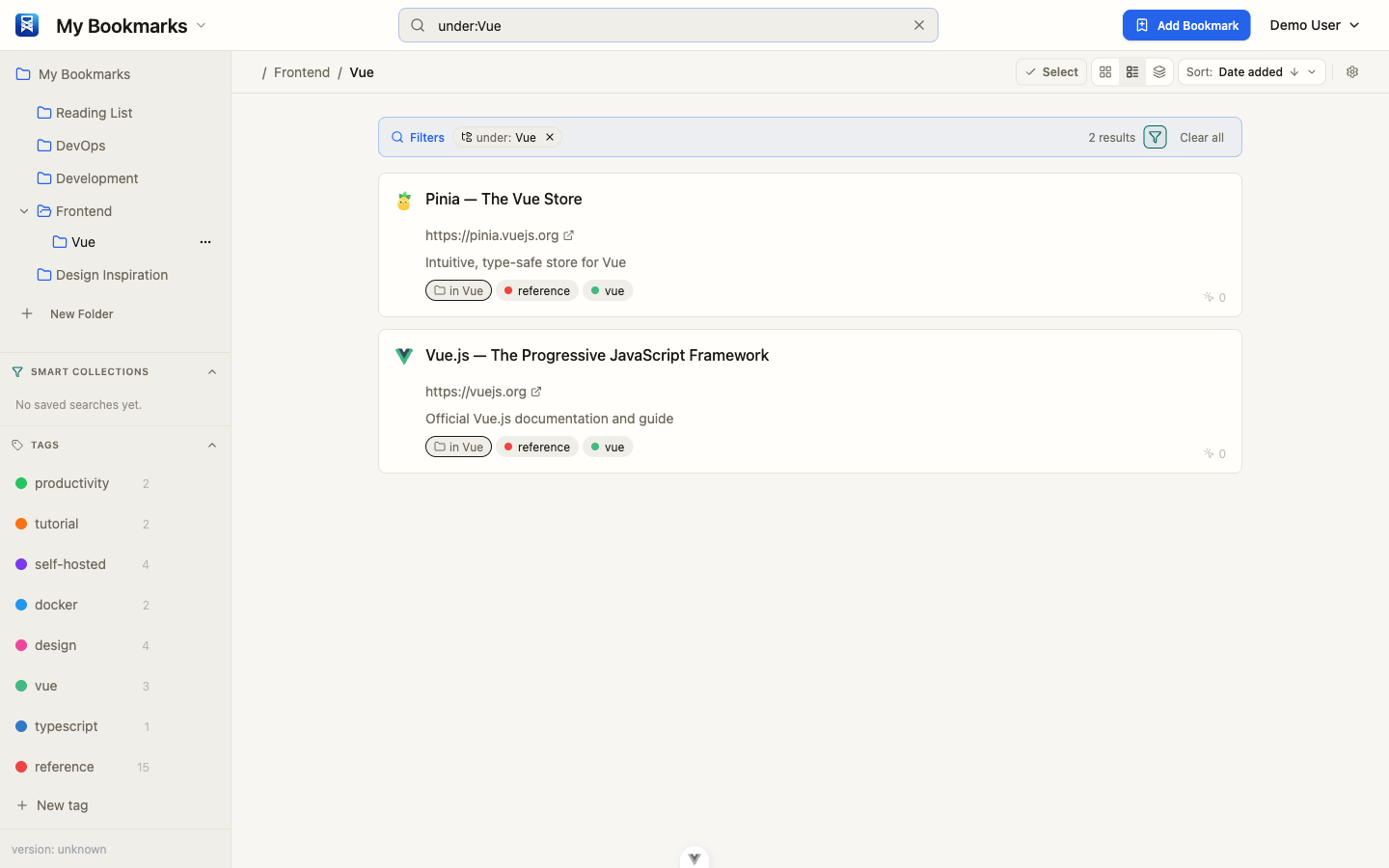Collapse the Smart Collections section

tap(212, 371)
